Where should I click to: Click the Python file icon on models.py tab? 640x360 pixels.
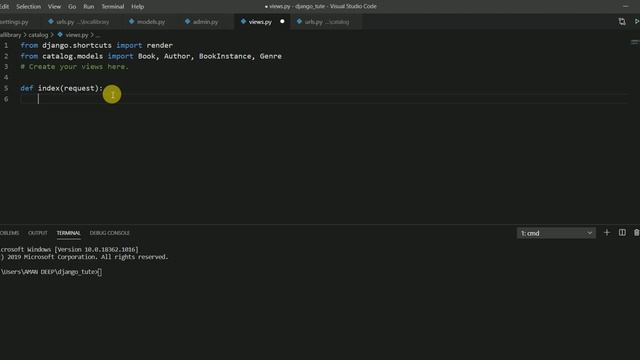tap(131, 21)
